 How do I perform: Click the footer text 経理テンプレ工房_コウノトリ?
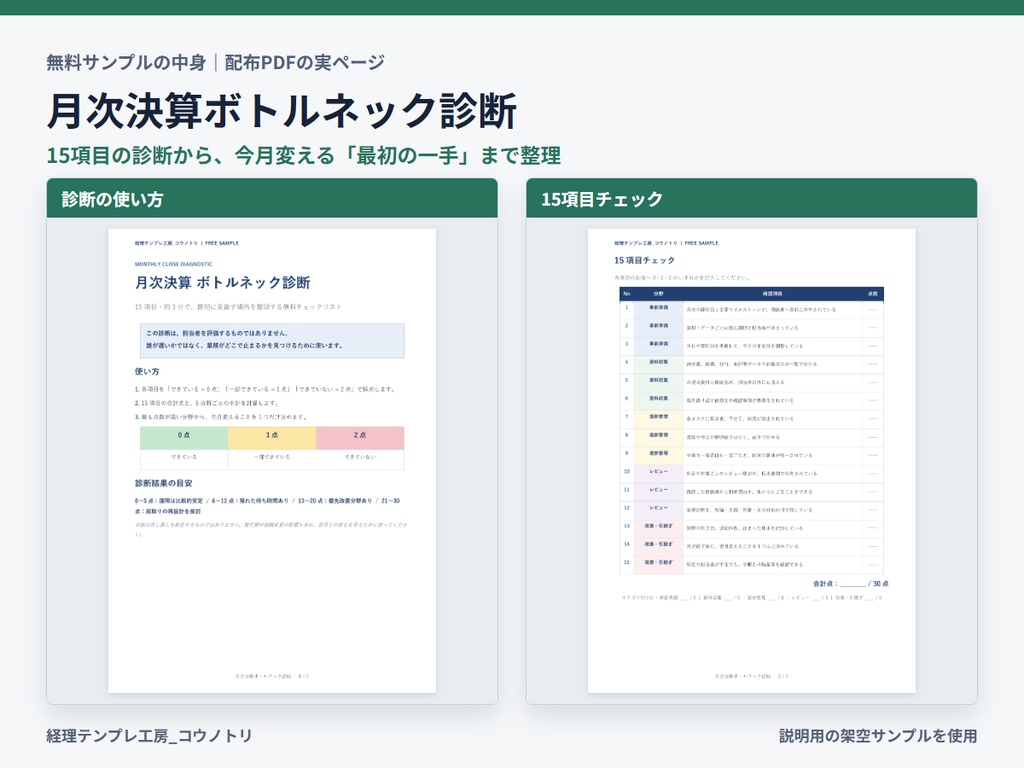149,736
